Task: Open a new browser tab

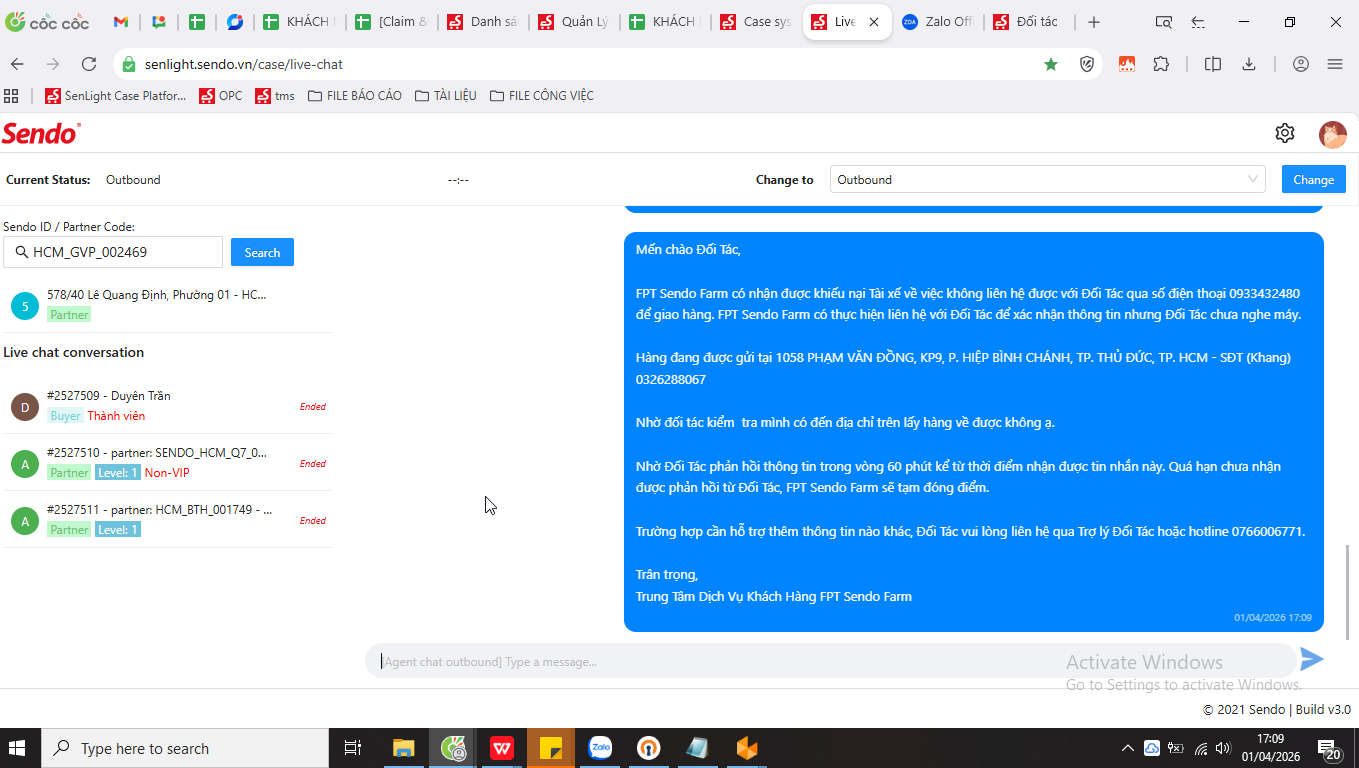Action: [1094, 22]
